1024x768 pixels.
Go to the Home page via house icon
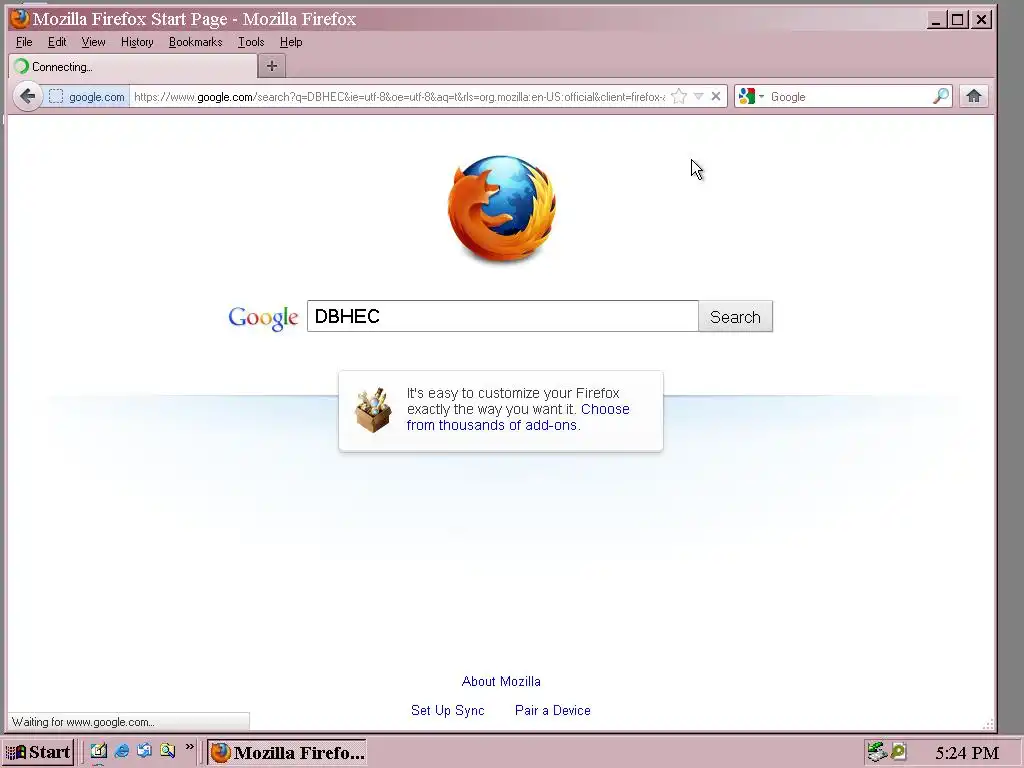[974, 97]
